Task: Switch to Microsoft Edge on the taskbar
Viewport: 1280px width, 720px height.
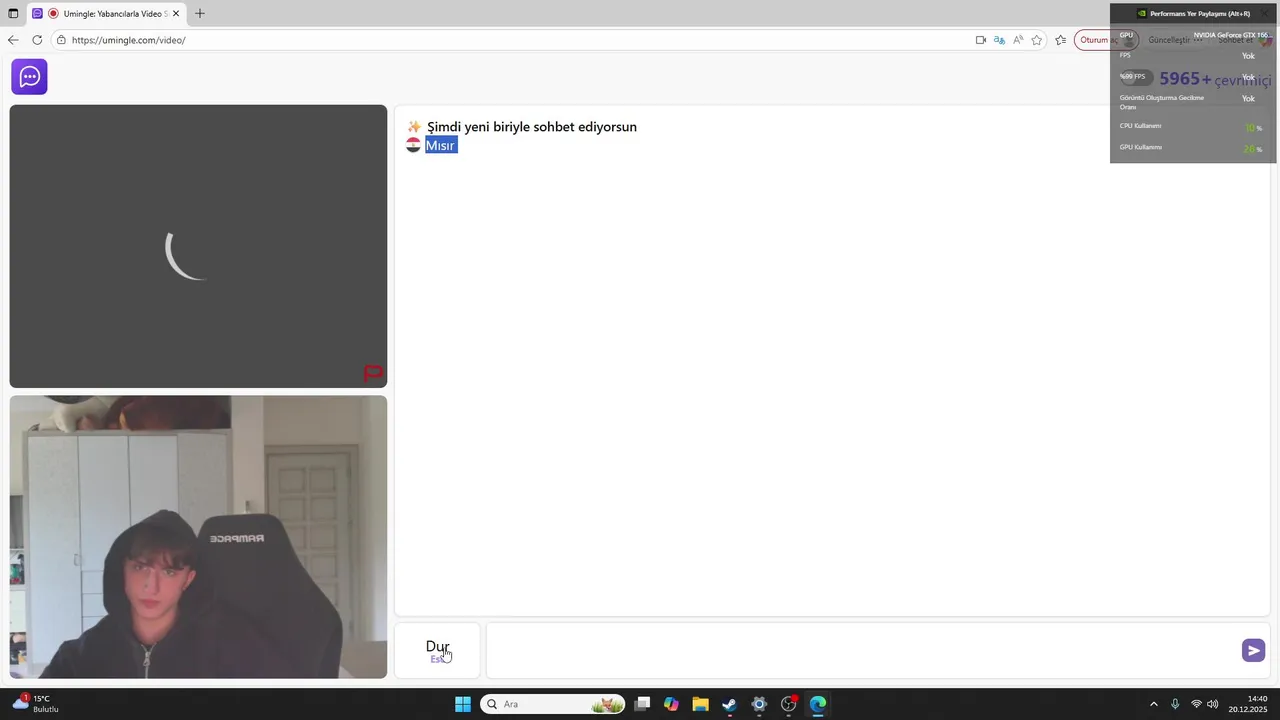Action: tap(818, 704)
